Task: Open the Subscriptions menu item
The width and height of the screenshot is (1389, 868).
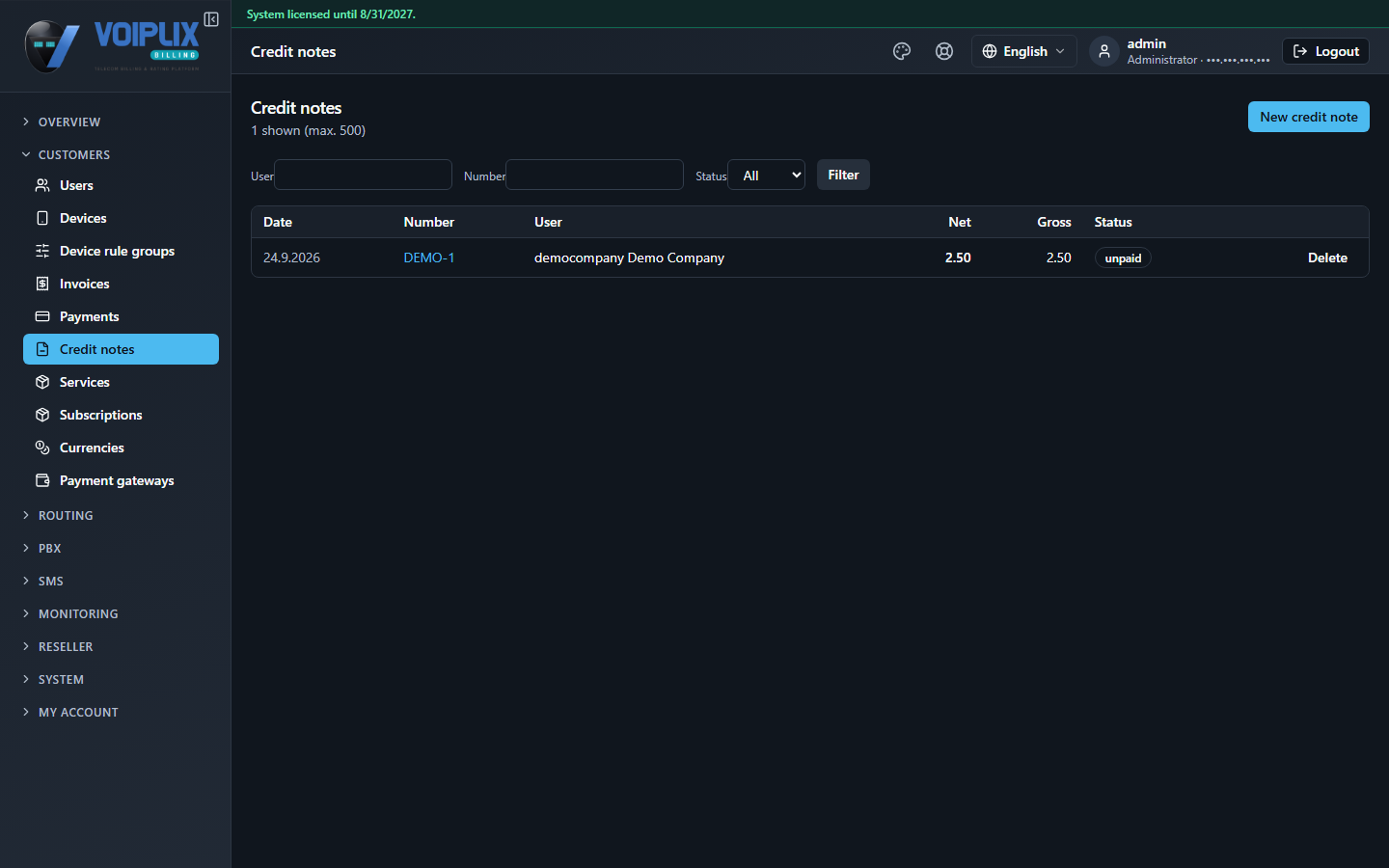Action: click(121, 415)
